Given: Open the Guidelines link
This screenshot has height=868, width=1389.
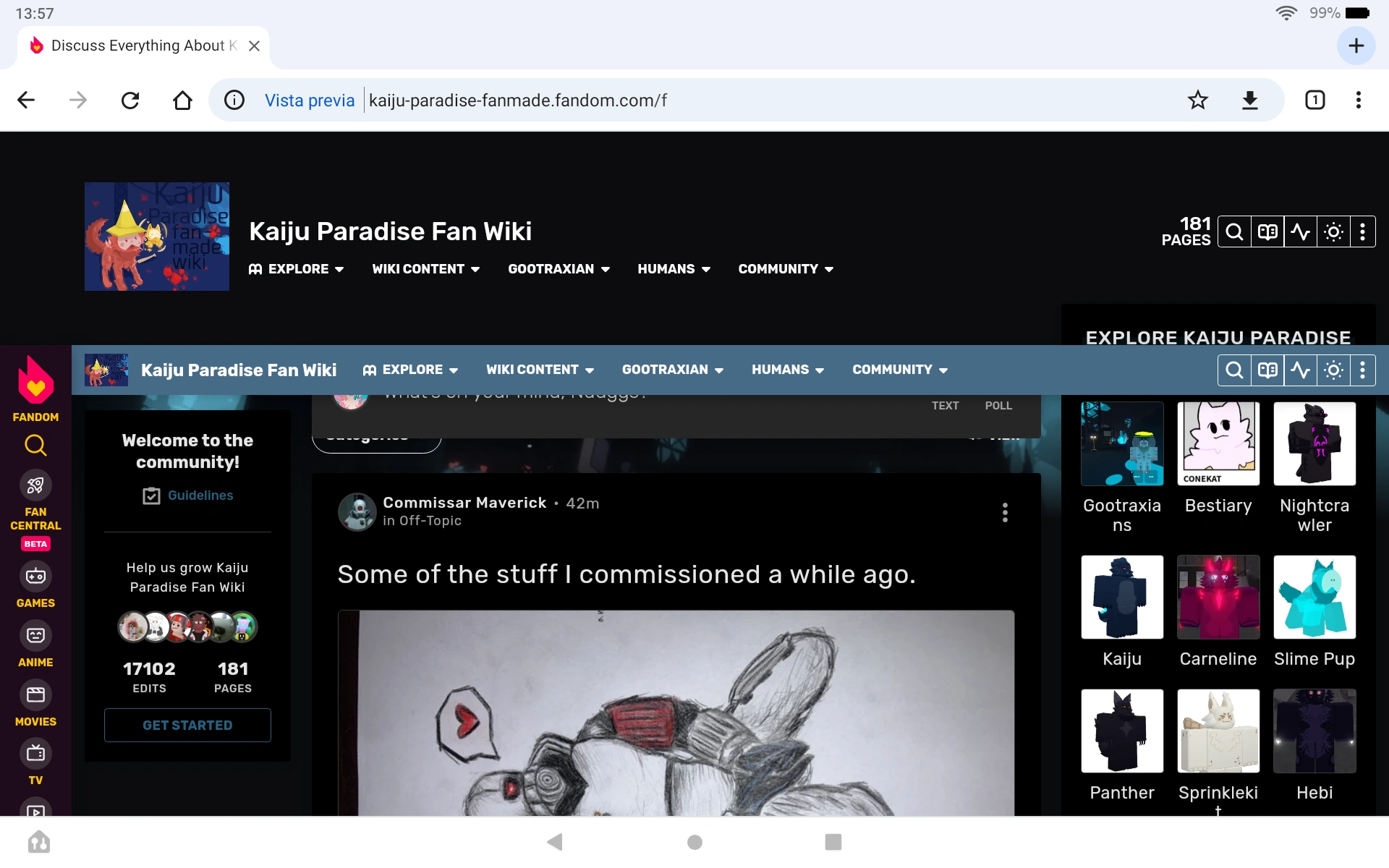Looking at the screenshot, I should pyautogui.click(x=200, y=495).
